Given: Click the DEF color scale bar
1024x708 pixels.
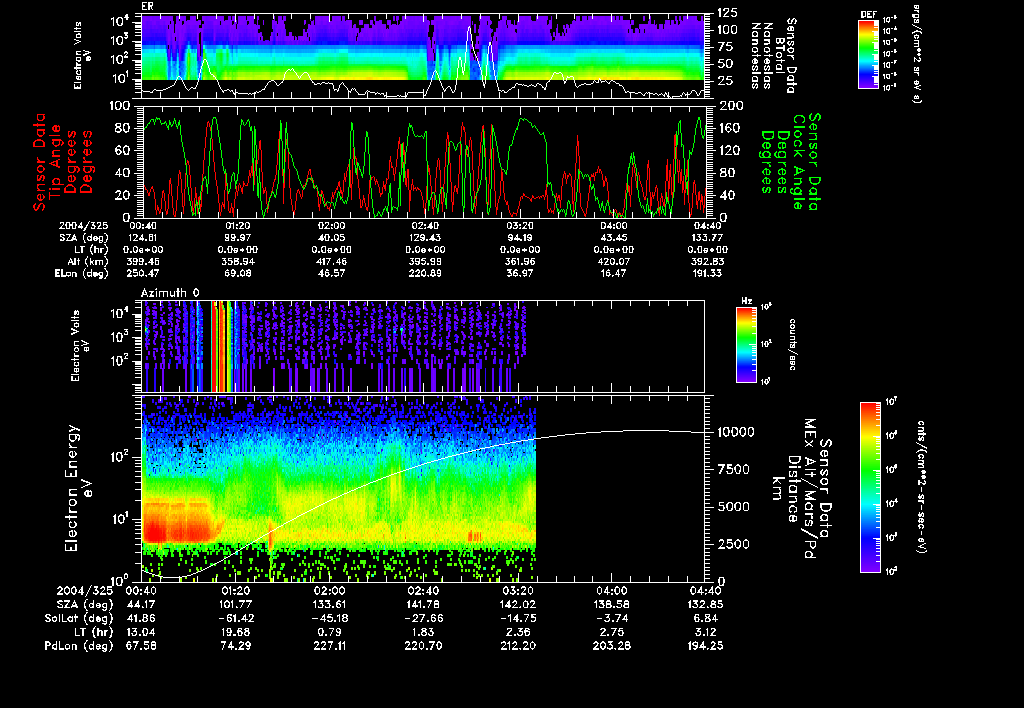Looking at the screenshot, I should coord(868,54).
